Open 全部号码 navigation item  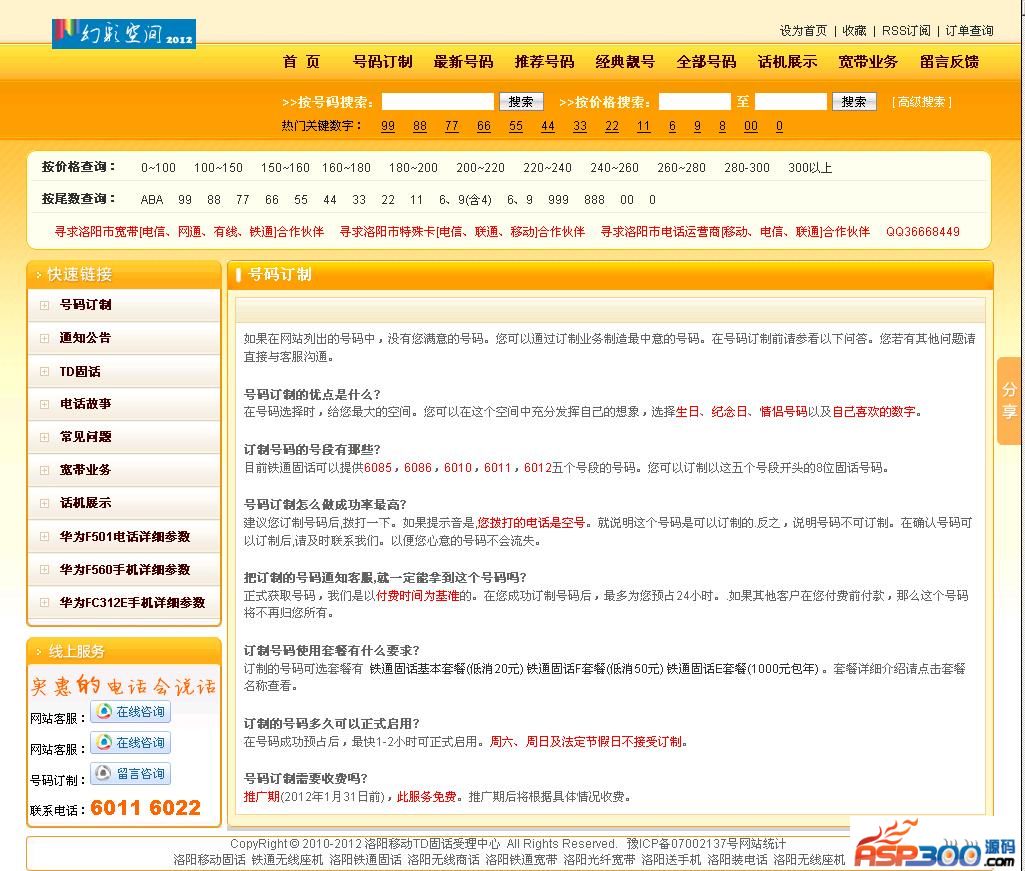tap(707, 62)
